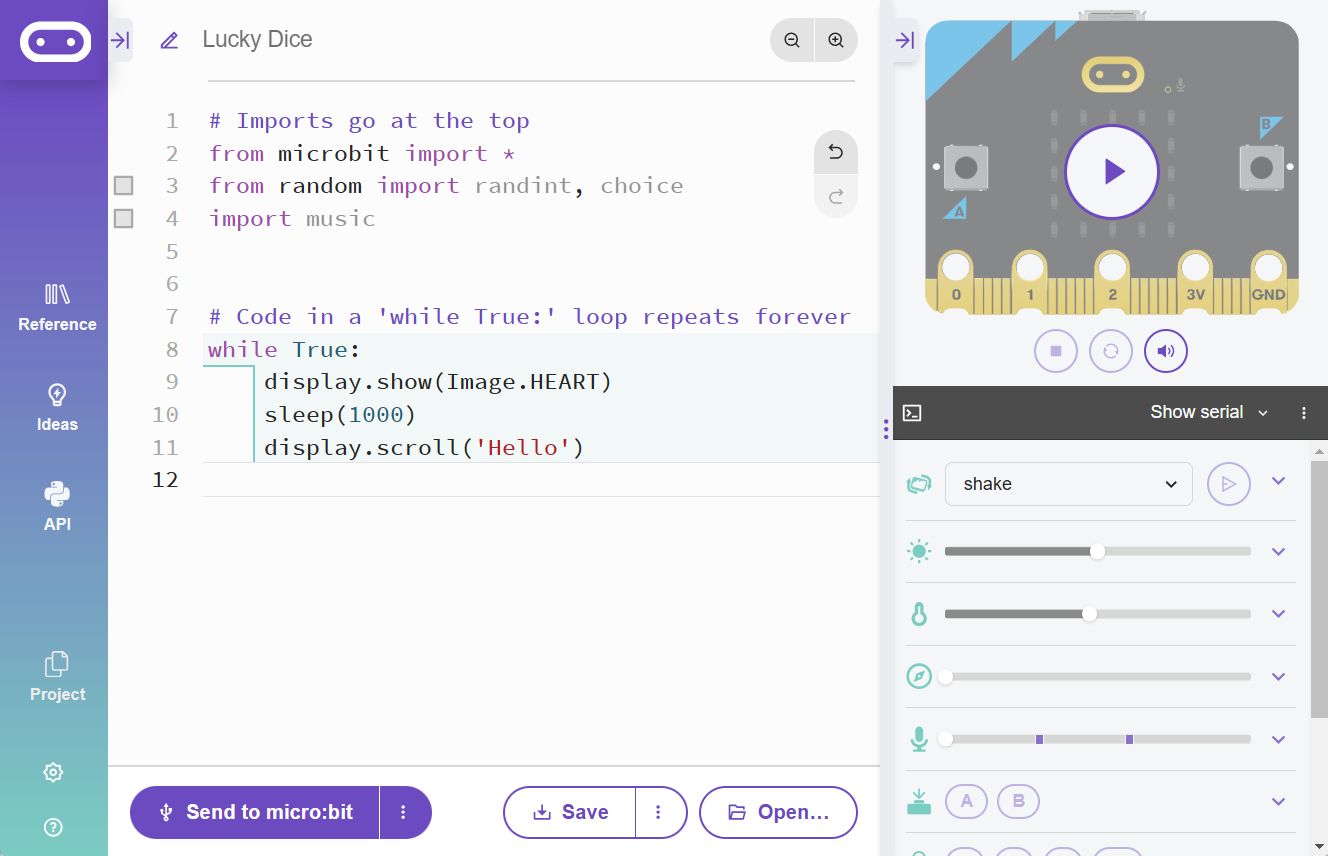Restart the micro:bit simulator
1328x856 pixels.
coord(1111,351)
